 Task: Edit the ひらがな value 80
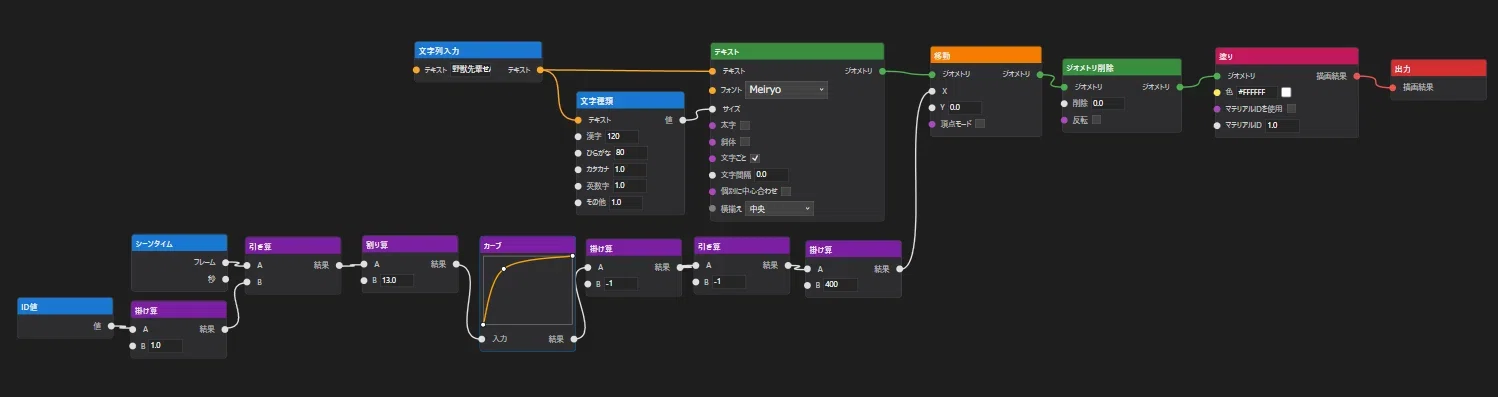630,153
